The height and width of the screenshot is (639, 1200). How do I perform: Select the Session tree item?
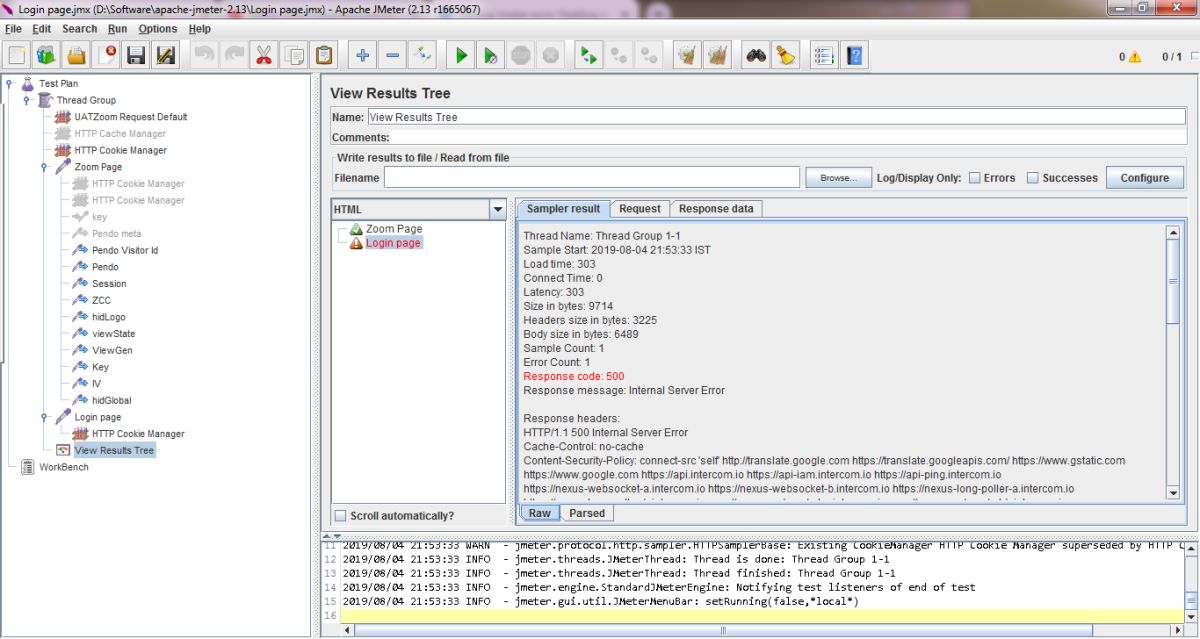point(109,284)
